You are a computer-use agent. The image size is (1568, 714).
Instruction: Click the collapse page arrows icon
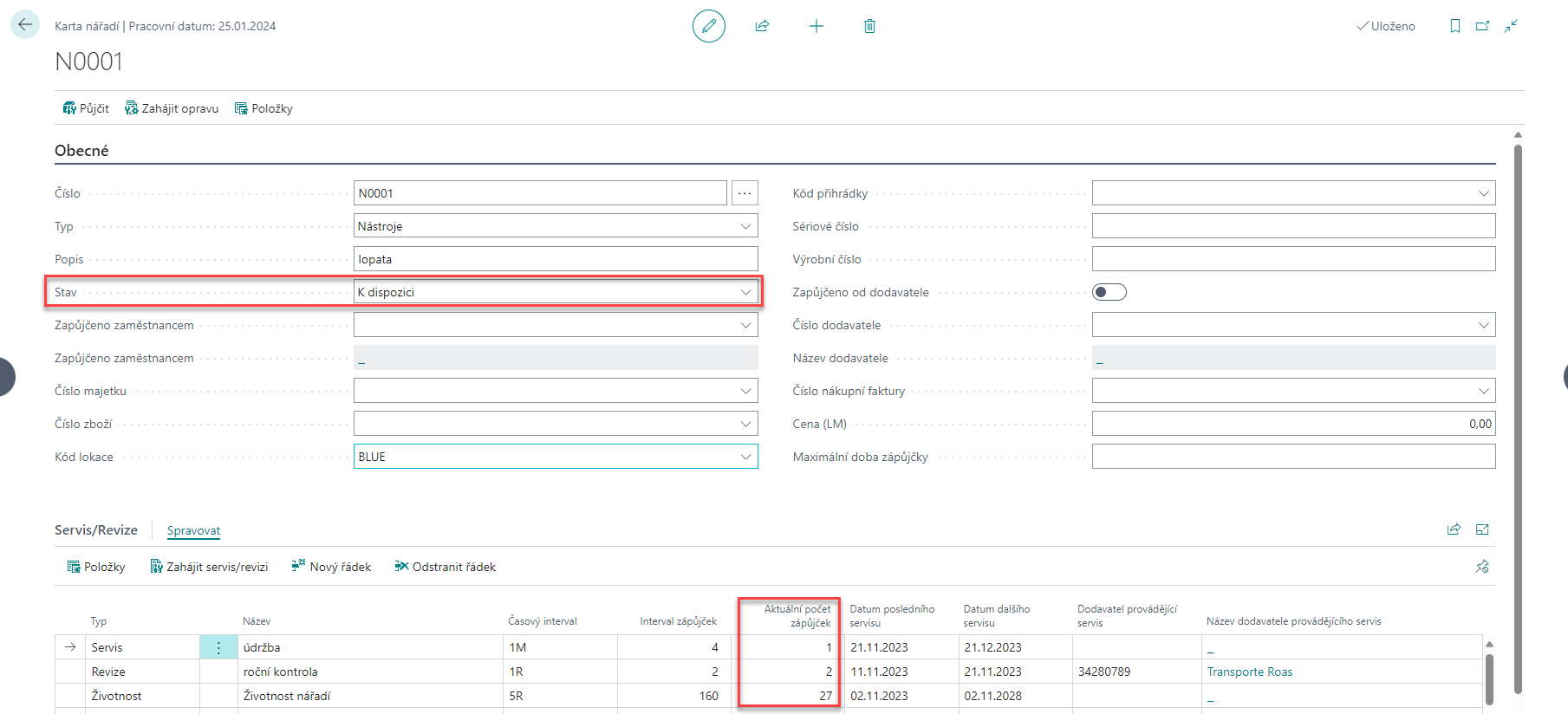click(1511, 26)
